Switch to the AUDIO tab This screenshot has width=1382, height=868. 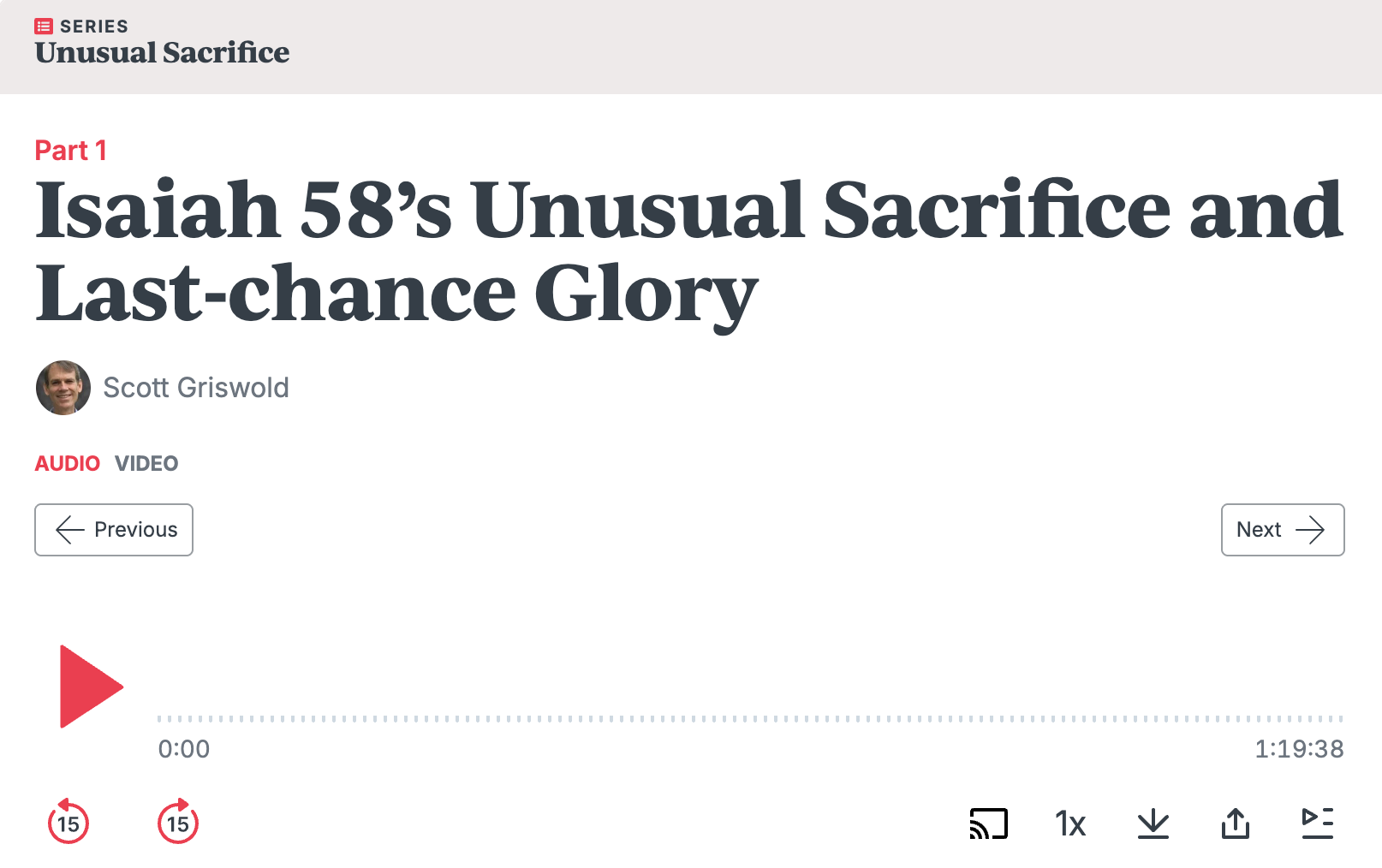coord(68,463)
